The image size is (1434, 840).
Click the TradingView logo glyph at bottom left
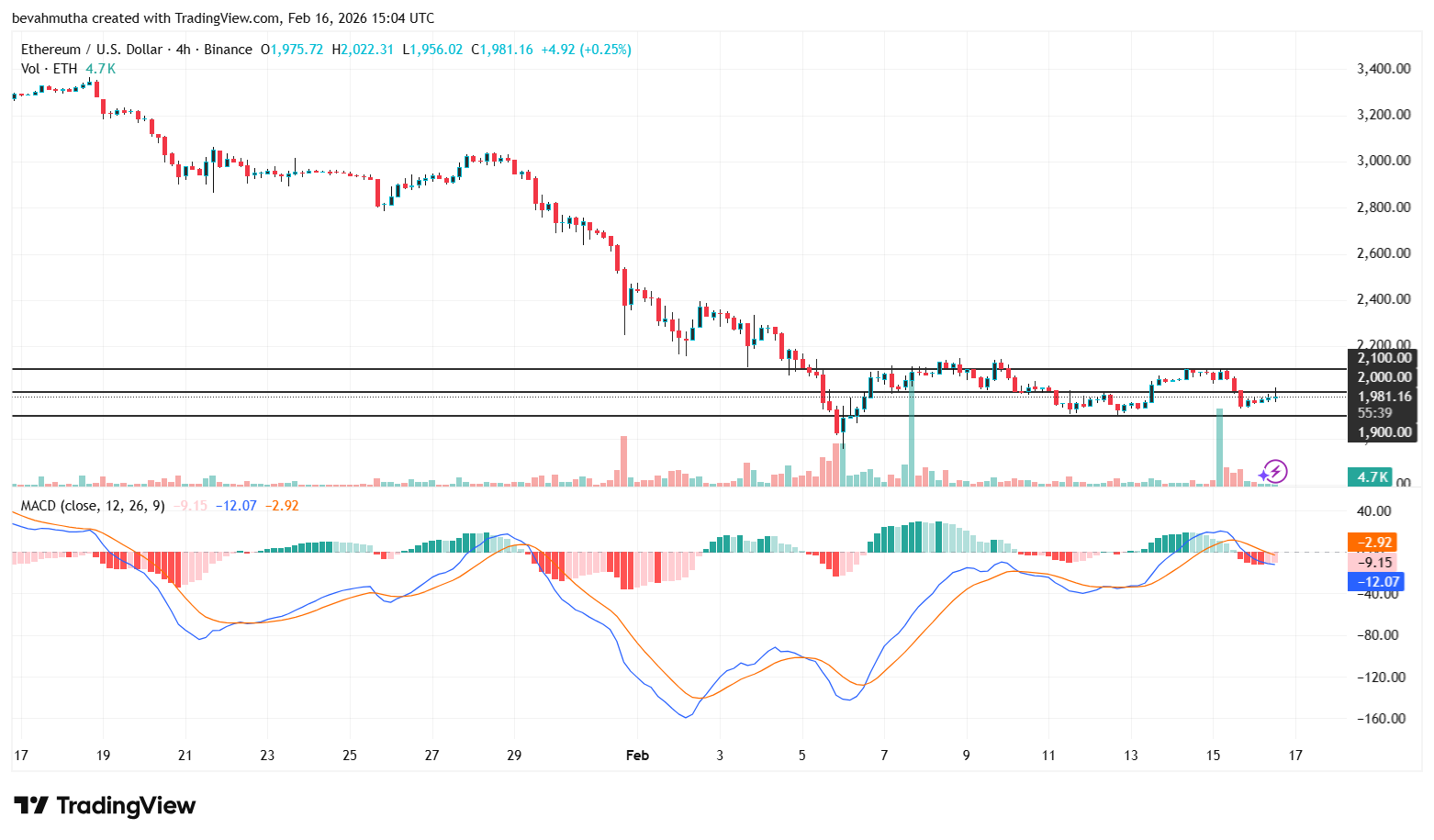(33, 806)
